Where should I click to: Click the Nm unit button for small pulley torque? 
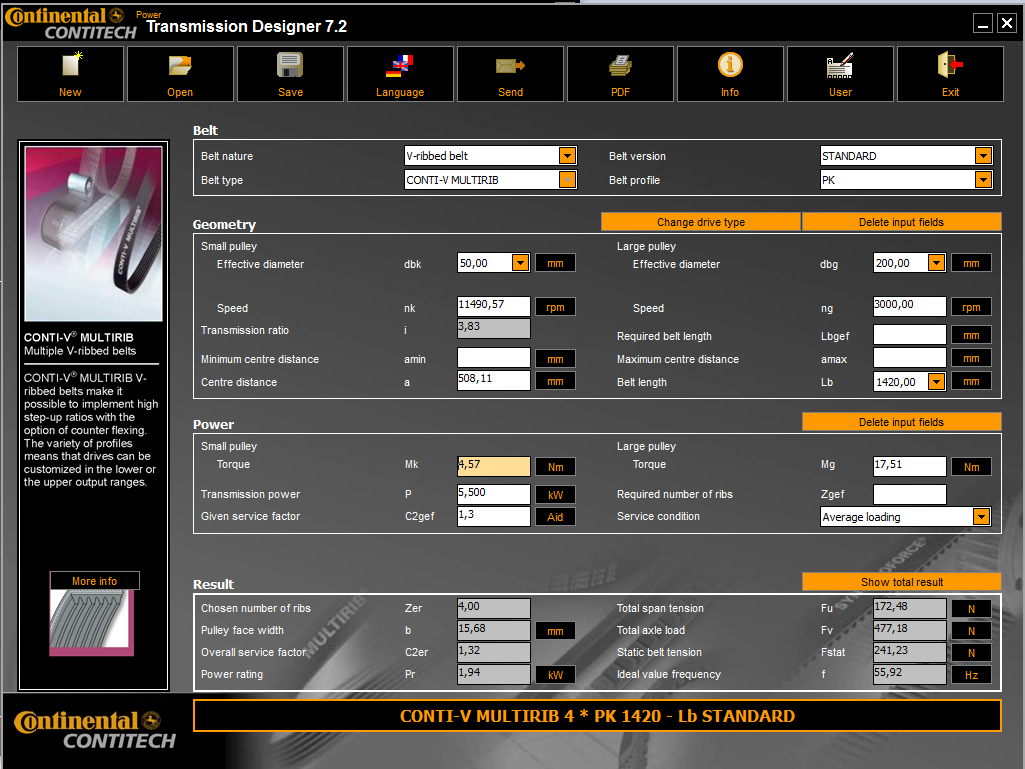coord(555,467)
